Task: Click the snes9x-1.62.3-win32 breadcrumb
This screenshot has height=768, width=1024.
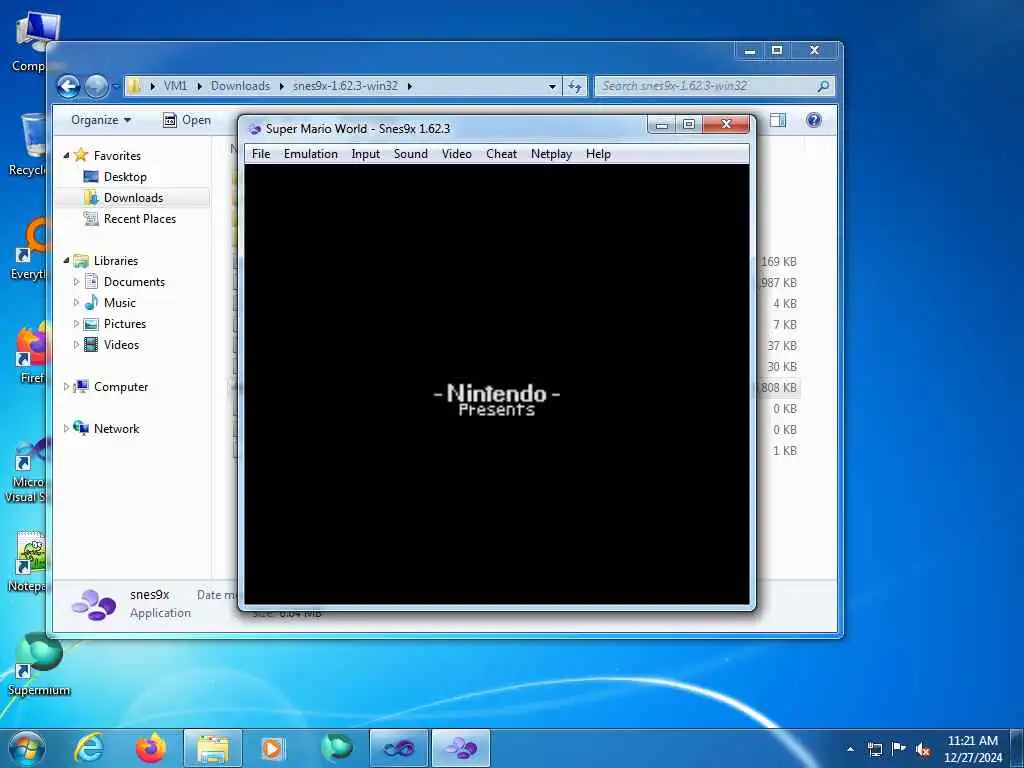Action: [345, 86]
